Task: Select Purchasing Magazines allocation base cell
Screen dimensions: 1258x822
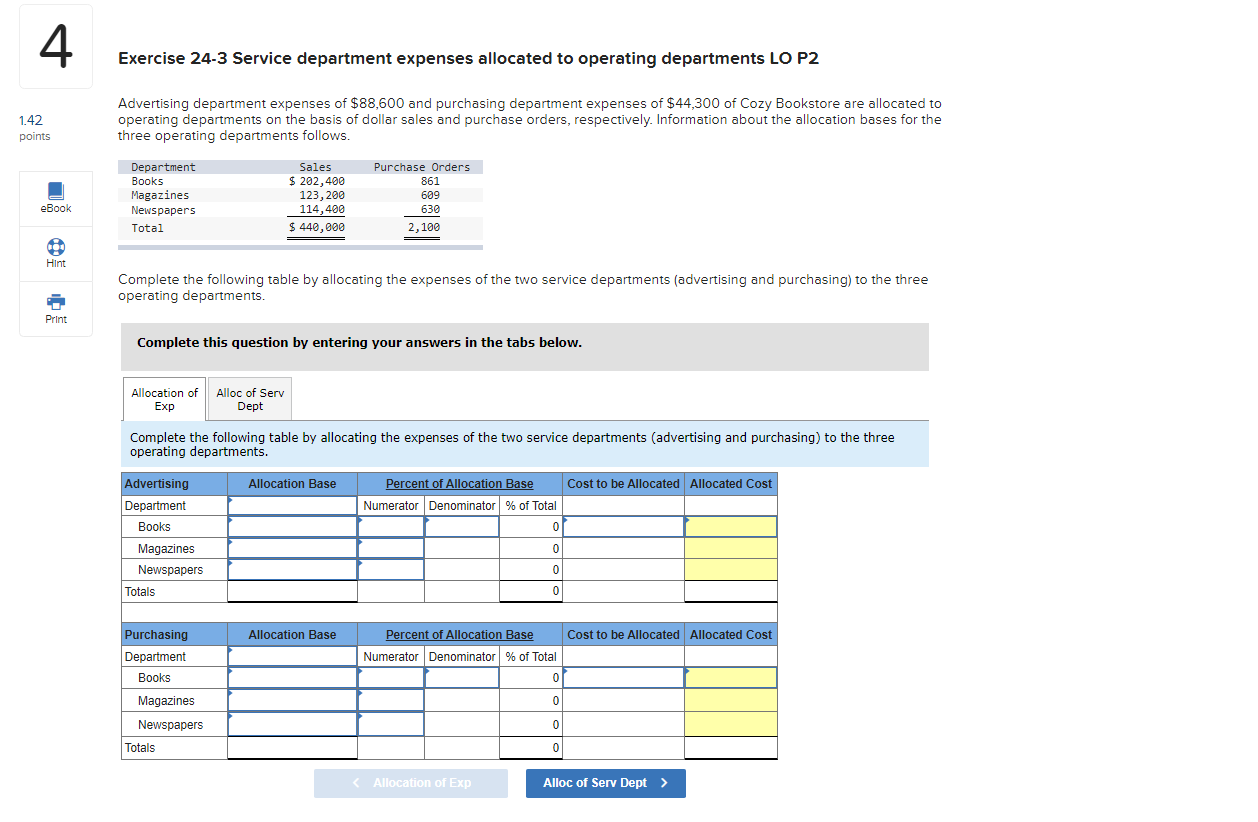Action: (x=292, y=700)
